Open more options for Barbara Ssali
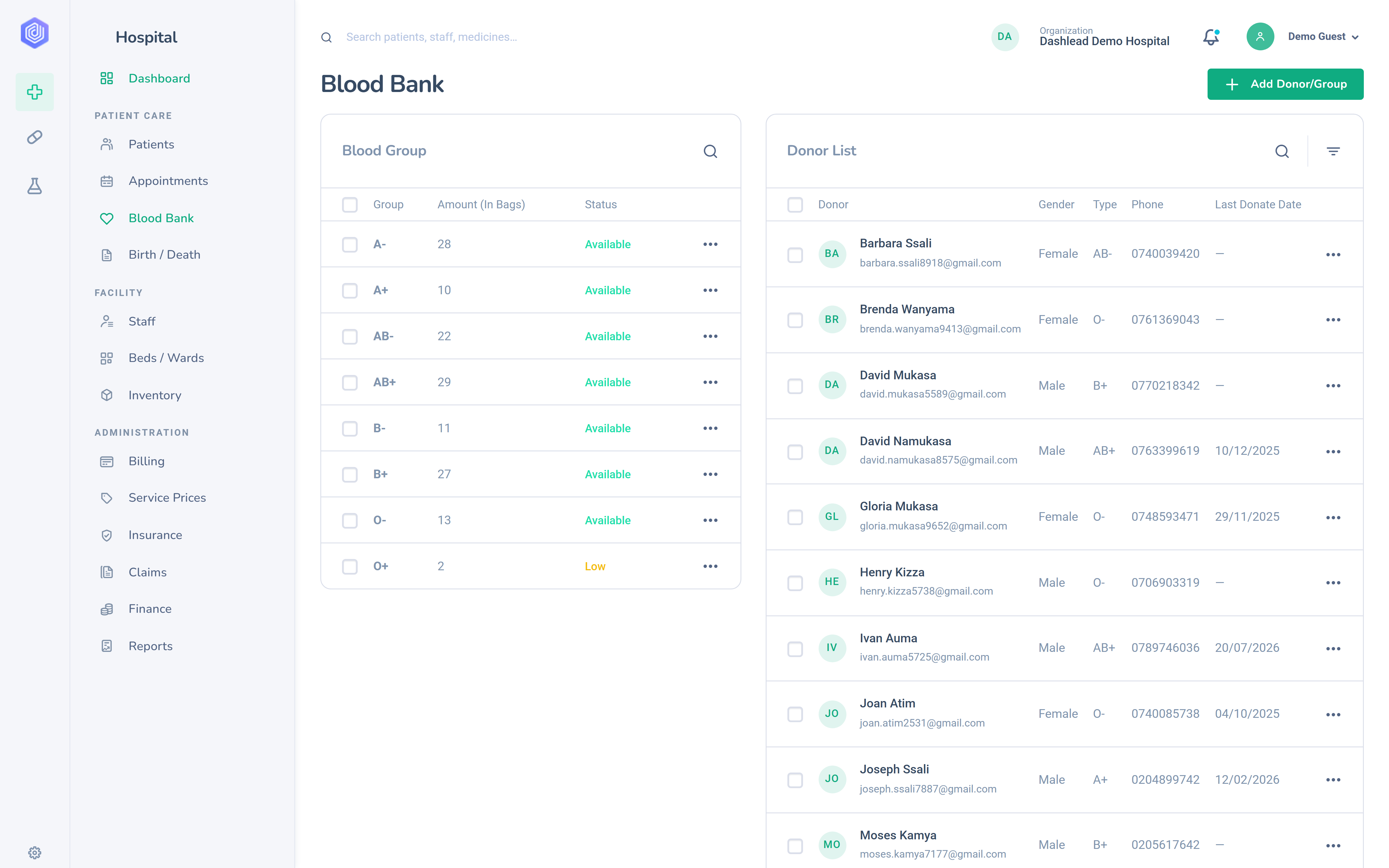 (x=1333, y=254)
